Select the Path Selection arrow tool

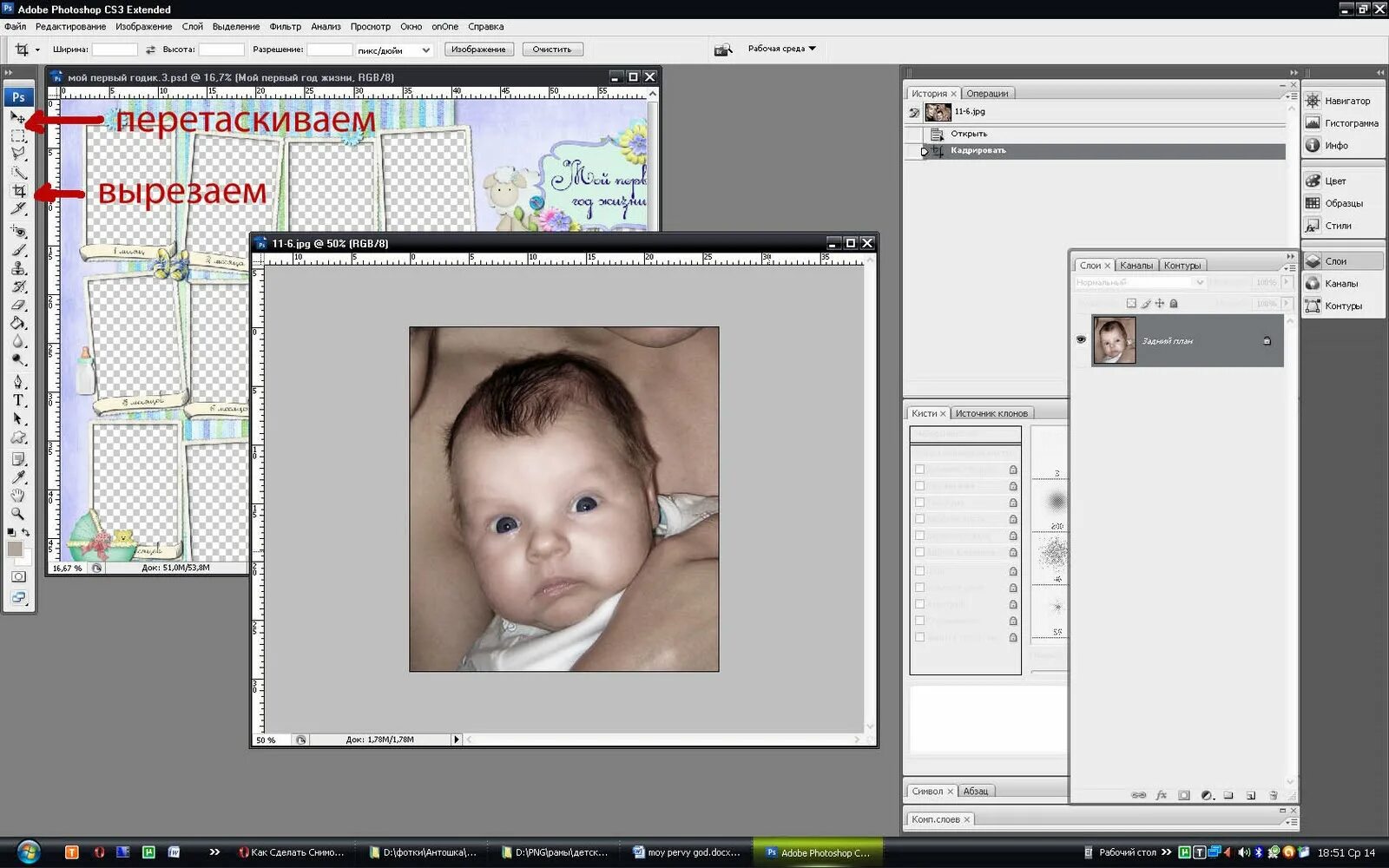17,418
